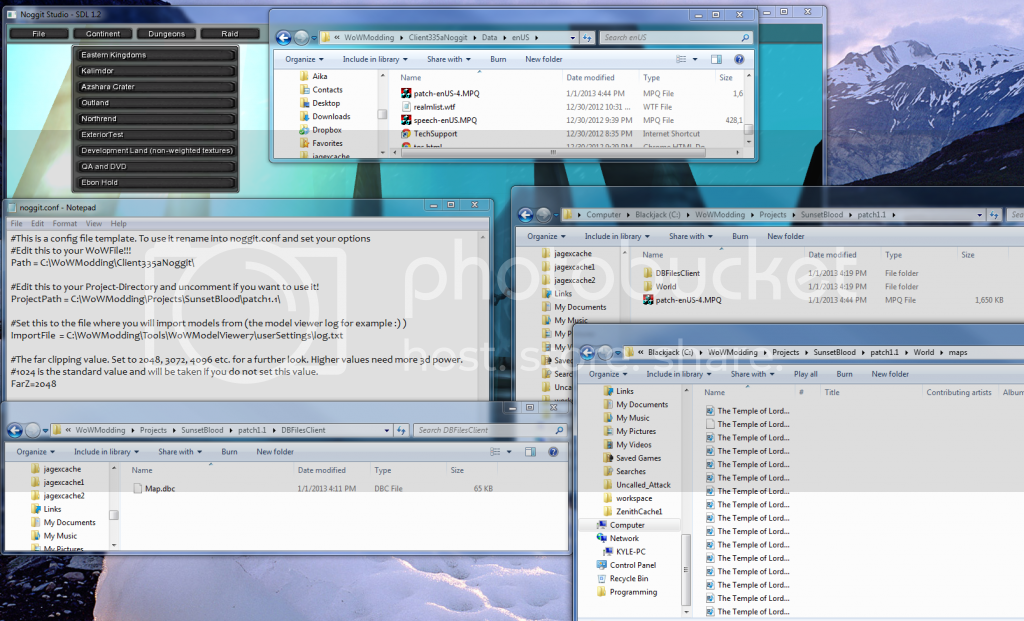Select the World folder in the patch1.1 window
Viewport: 1024px width, 621px height.
(x=665, y=287)
